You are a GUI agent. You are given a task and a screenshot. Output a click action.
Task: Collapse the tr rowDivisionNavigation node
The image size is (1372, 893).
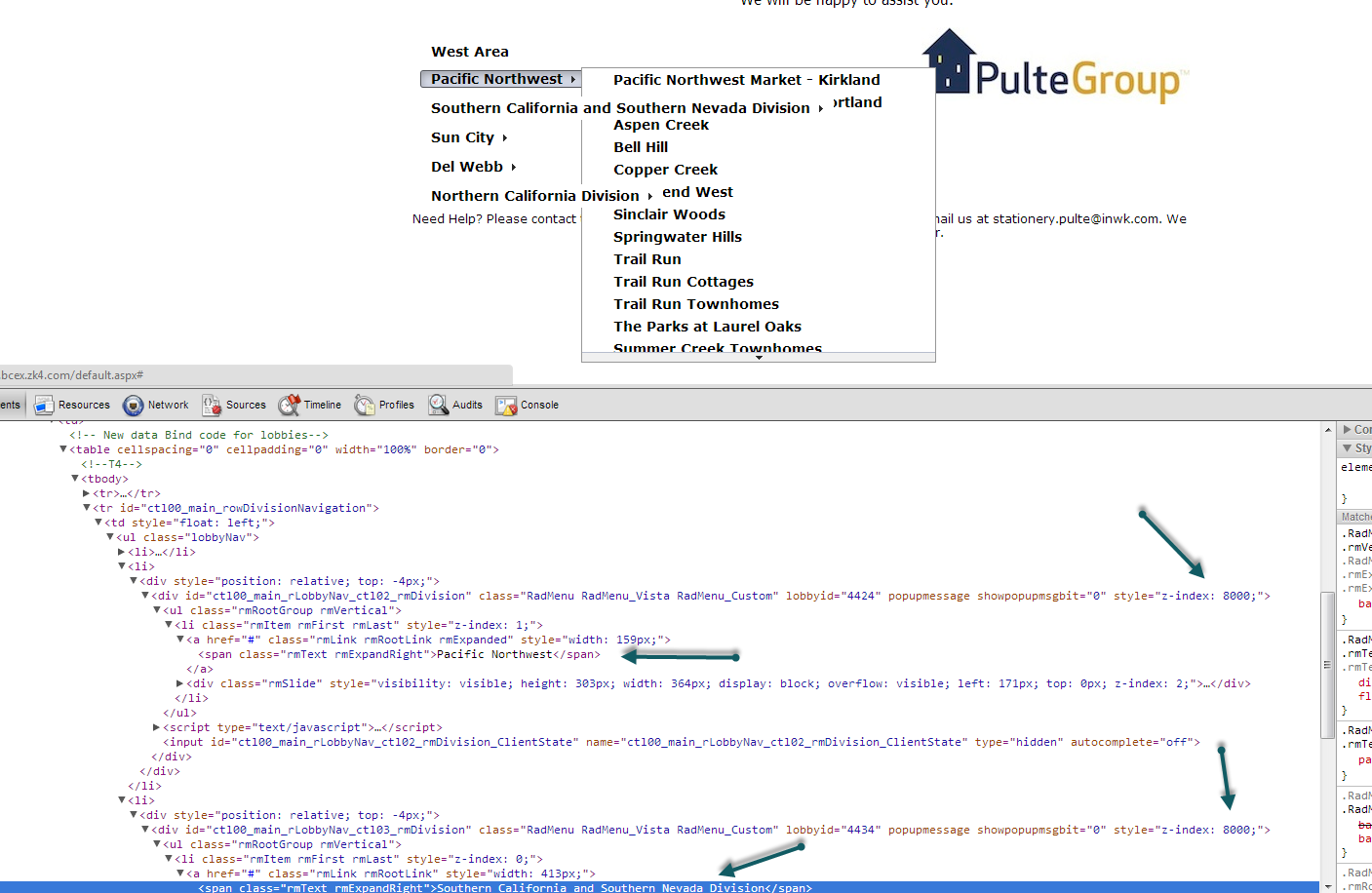click(87, 508)
